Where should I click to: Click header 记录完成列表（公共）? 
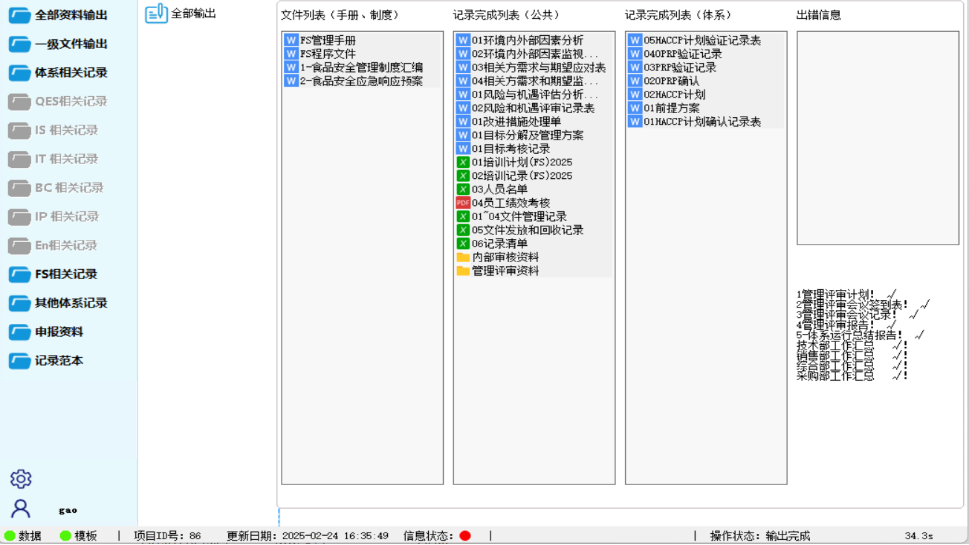[508, 15]
